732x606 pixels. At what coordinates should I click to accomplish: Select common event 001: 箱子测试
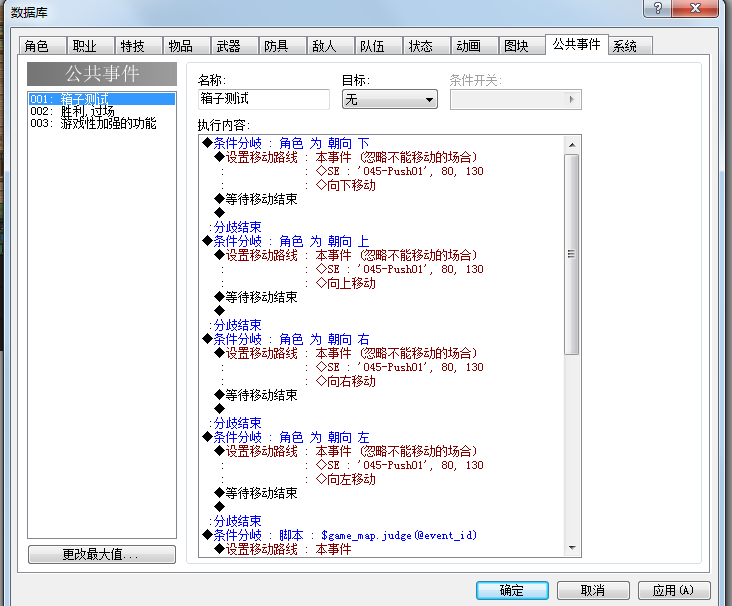coord(102,99)
